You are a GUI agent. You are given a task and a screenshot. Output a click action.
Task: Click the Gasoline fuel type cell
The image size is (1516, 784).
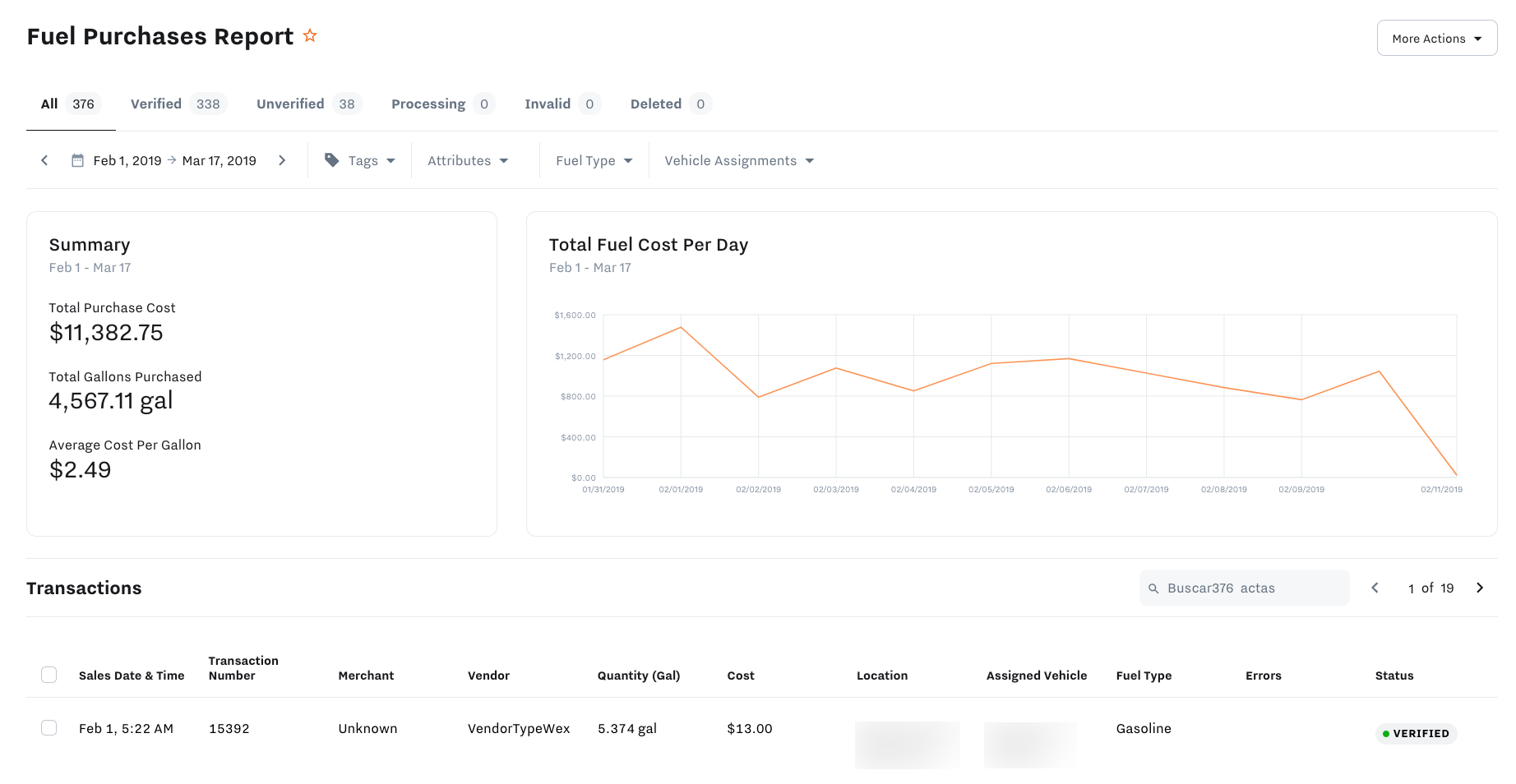pyautogui.click(x=1144, y=728)
